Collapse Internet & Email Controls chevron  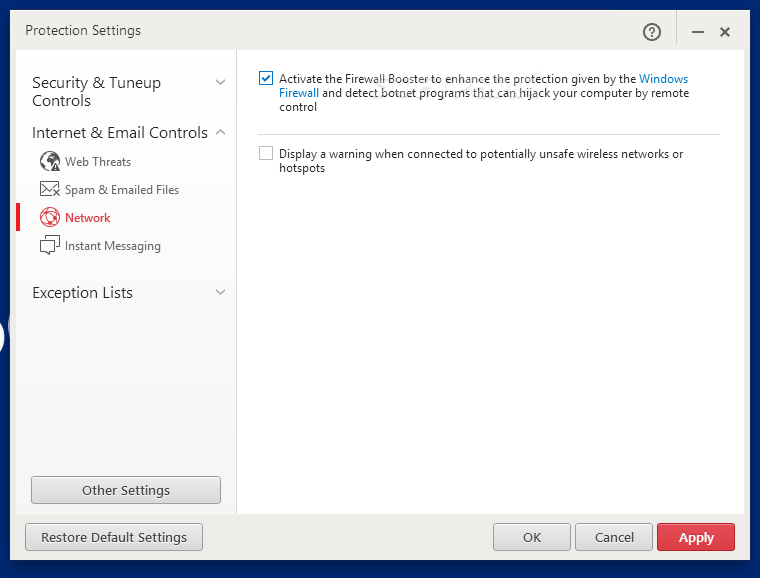[x=221, y=132]
